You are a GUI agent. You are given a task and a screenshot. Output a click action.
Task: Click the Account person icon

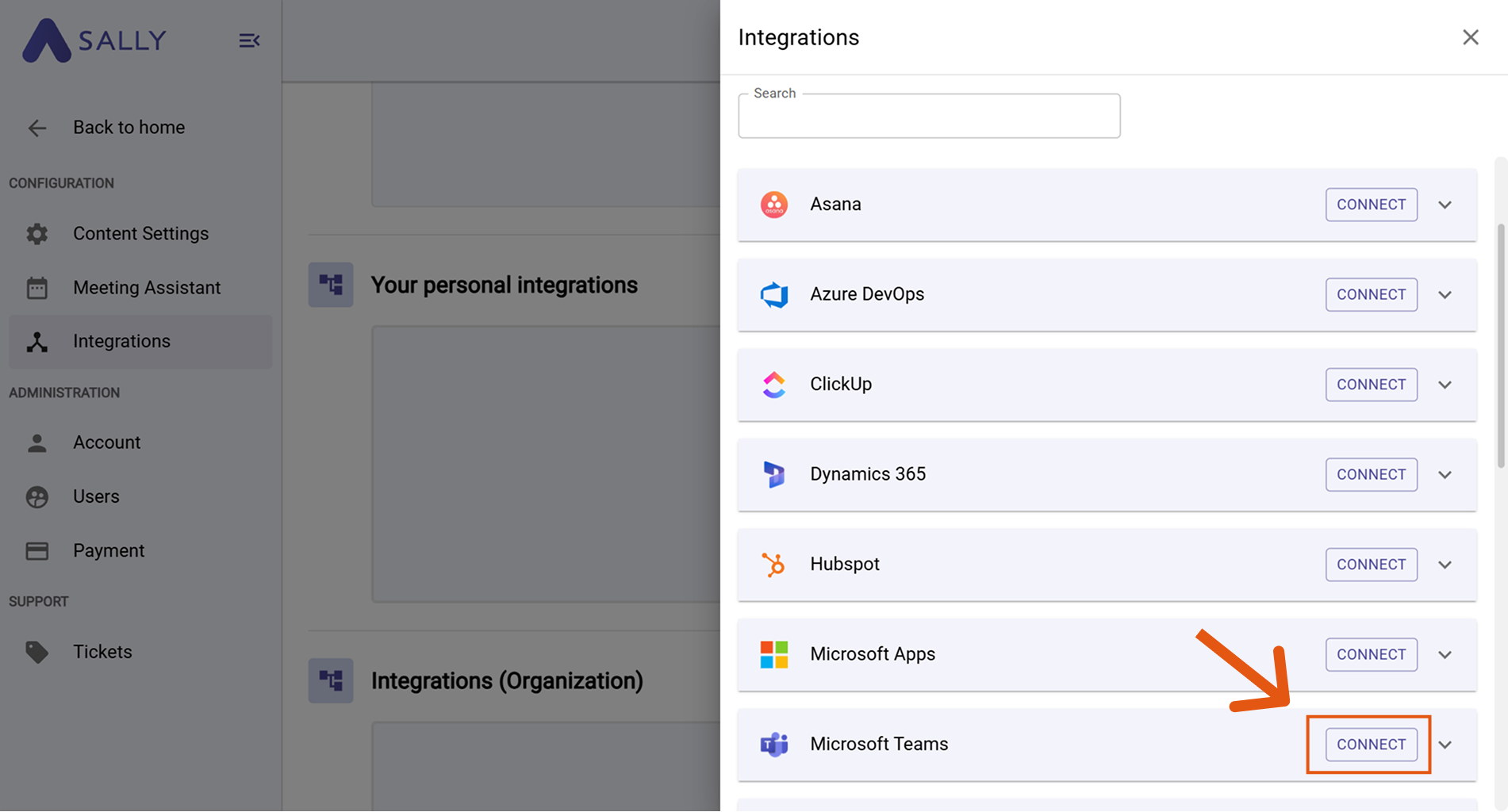(37, 442)
